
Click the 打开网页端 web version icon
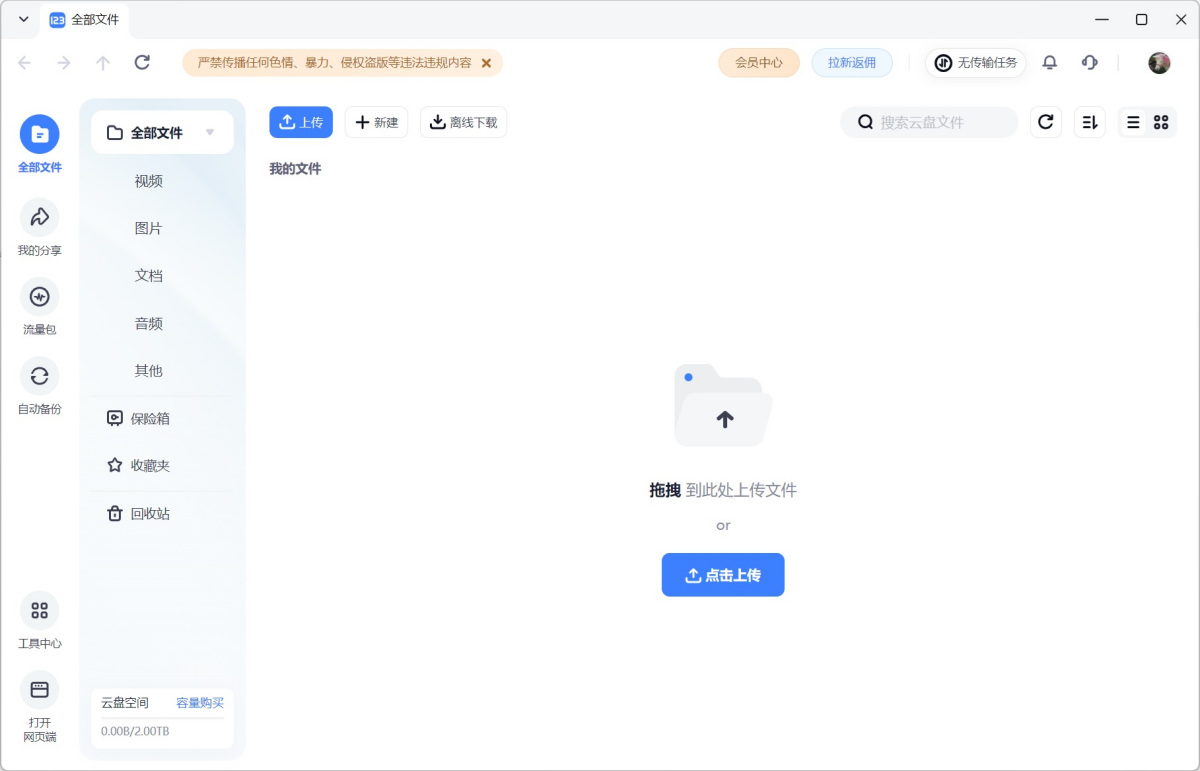click(x=39, y=690)
